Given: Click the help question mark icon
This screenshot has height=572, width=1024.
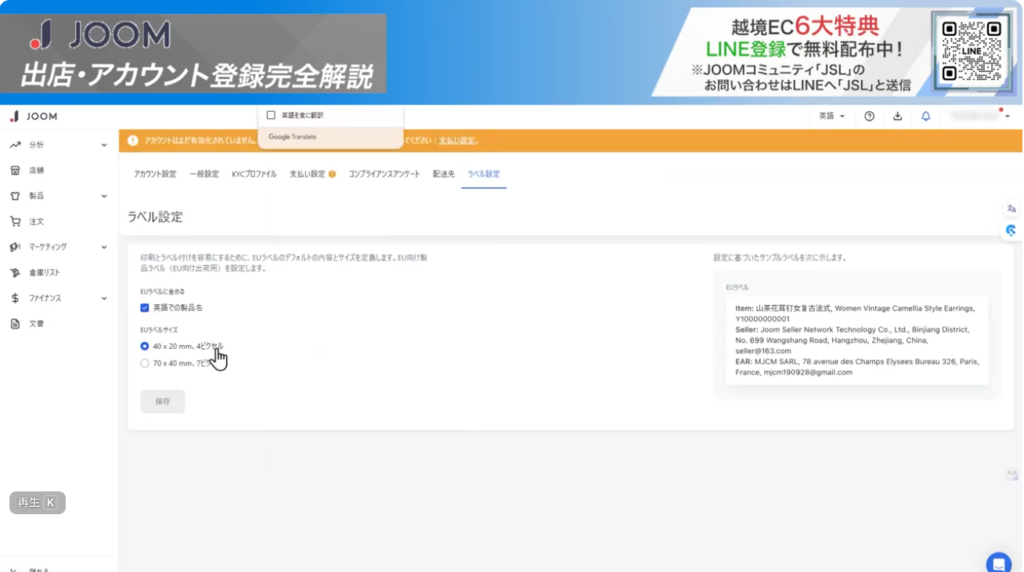Looking at the screenshot, I should [x=869, y=116].
